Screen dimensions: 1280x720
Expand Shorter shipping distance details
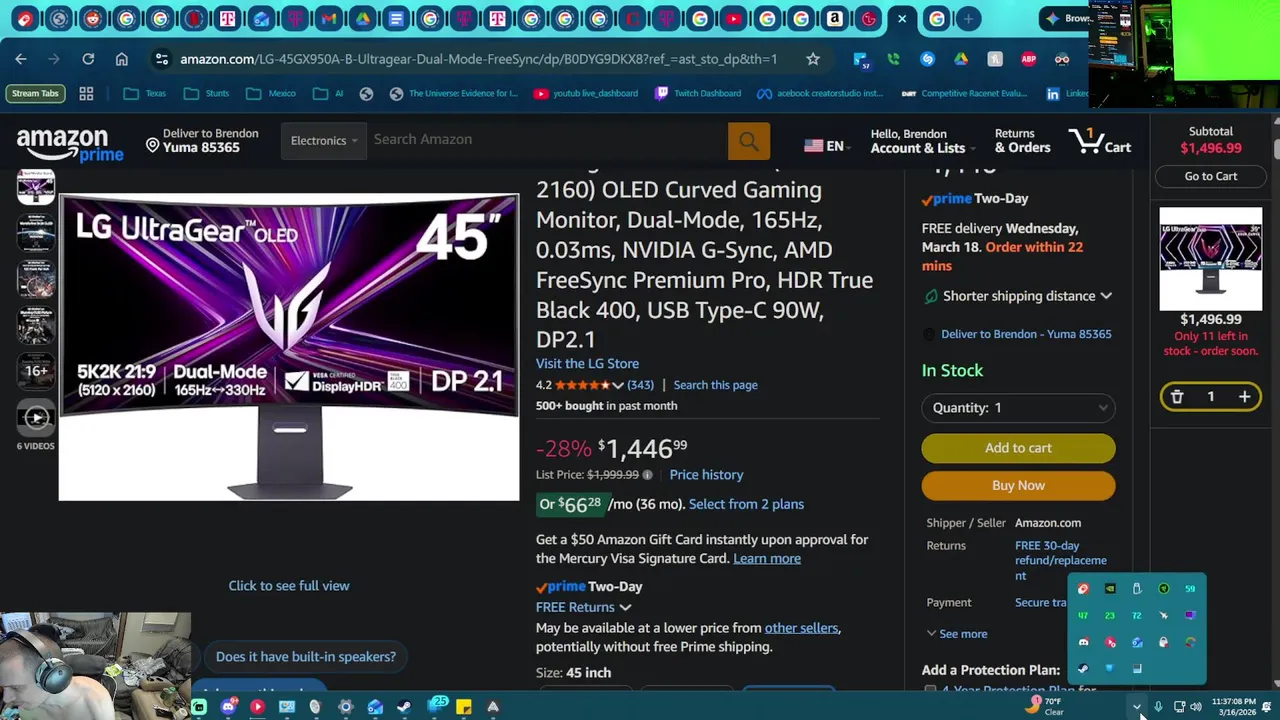1106,296
